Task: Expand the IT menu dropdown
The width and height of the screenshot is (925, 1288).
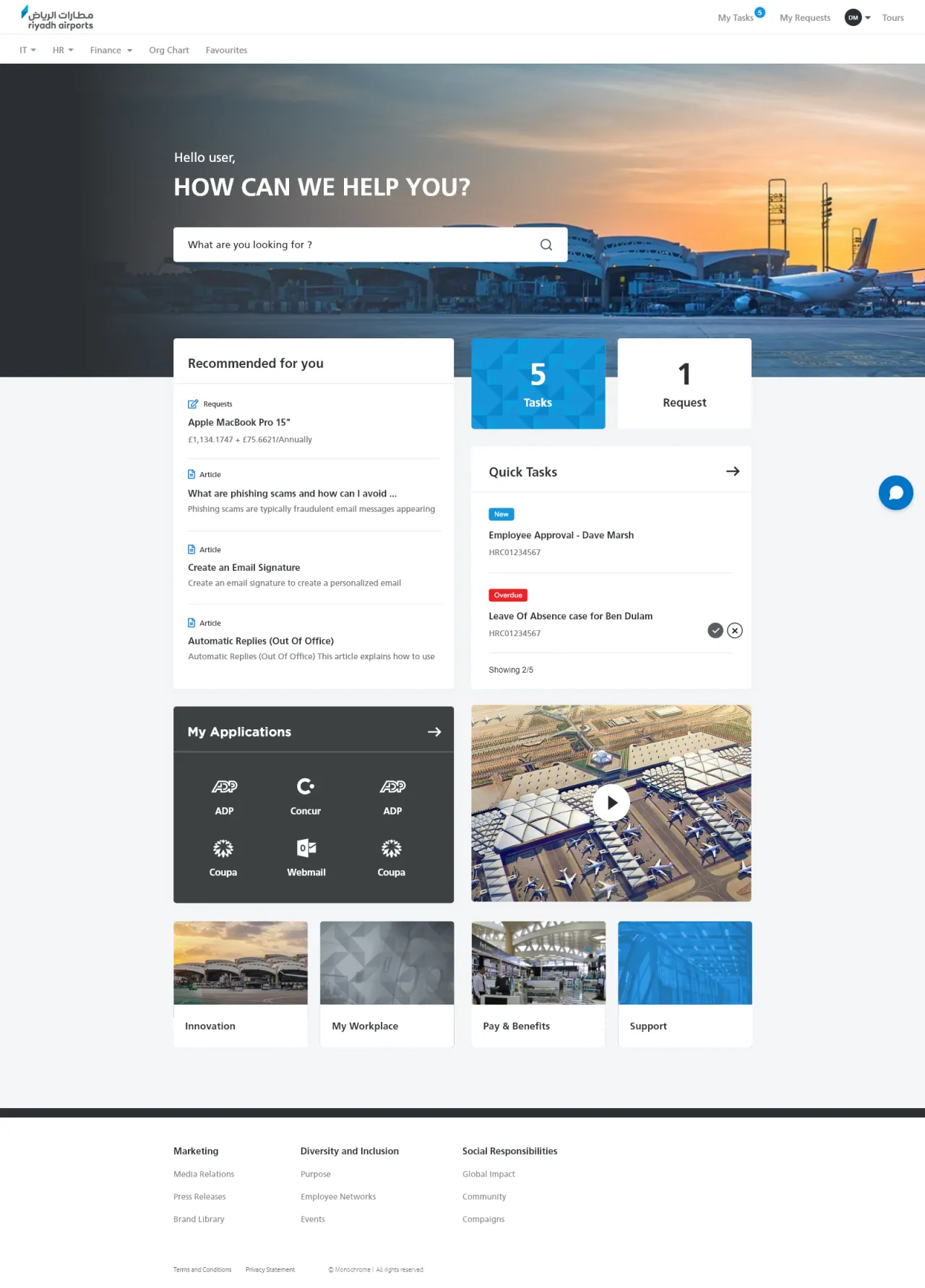Action: tap(27, 51)
